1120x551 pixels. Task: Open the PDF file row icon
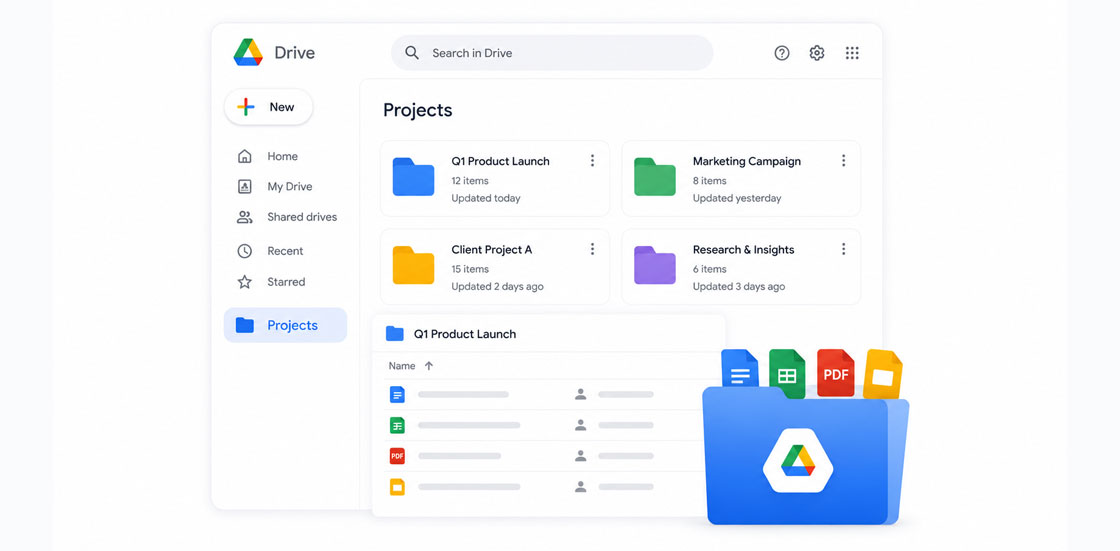[x=397, y=456]
